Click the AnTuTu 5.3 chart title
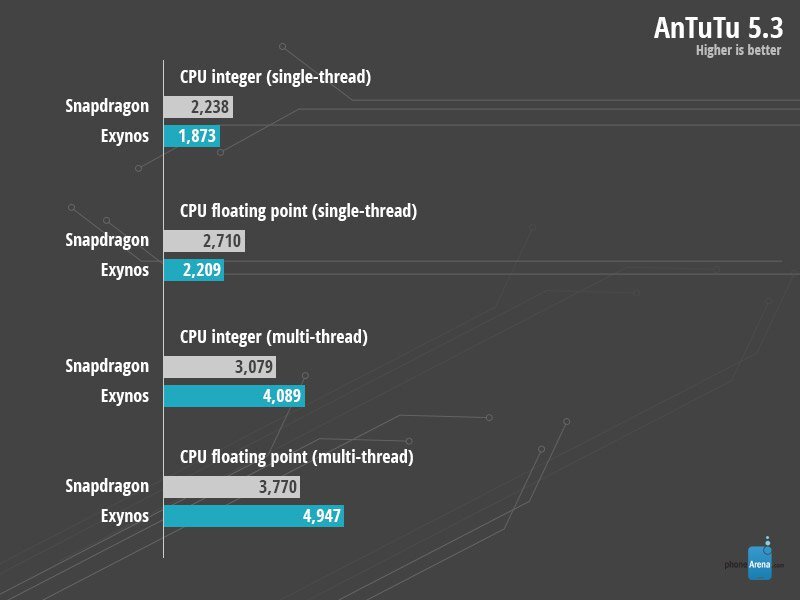Viewport: 800px width, 600px height. click(x=717, y=28)
